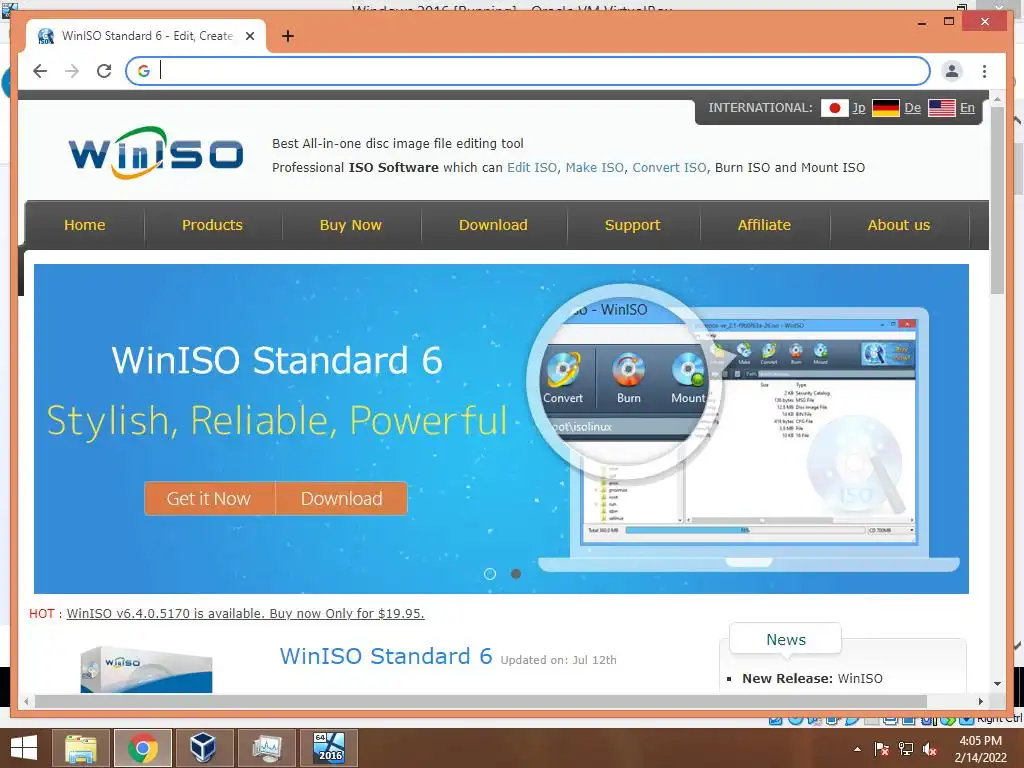Click the Japan flag icon
This screenshot has width=1024, height=768.
pyautogui.click(x=834, y=108)
